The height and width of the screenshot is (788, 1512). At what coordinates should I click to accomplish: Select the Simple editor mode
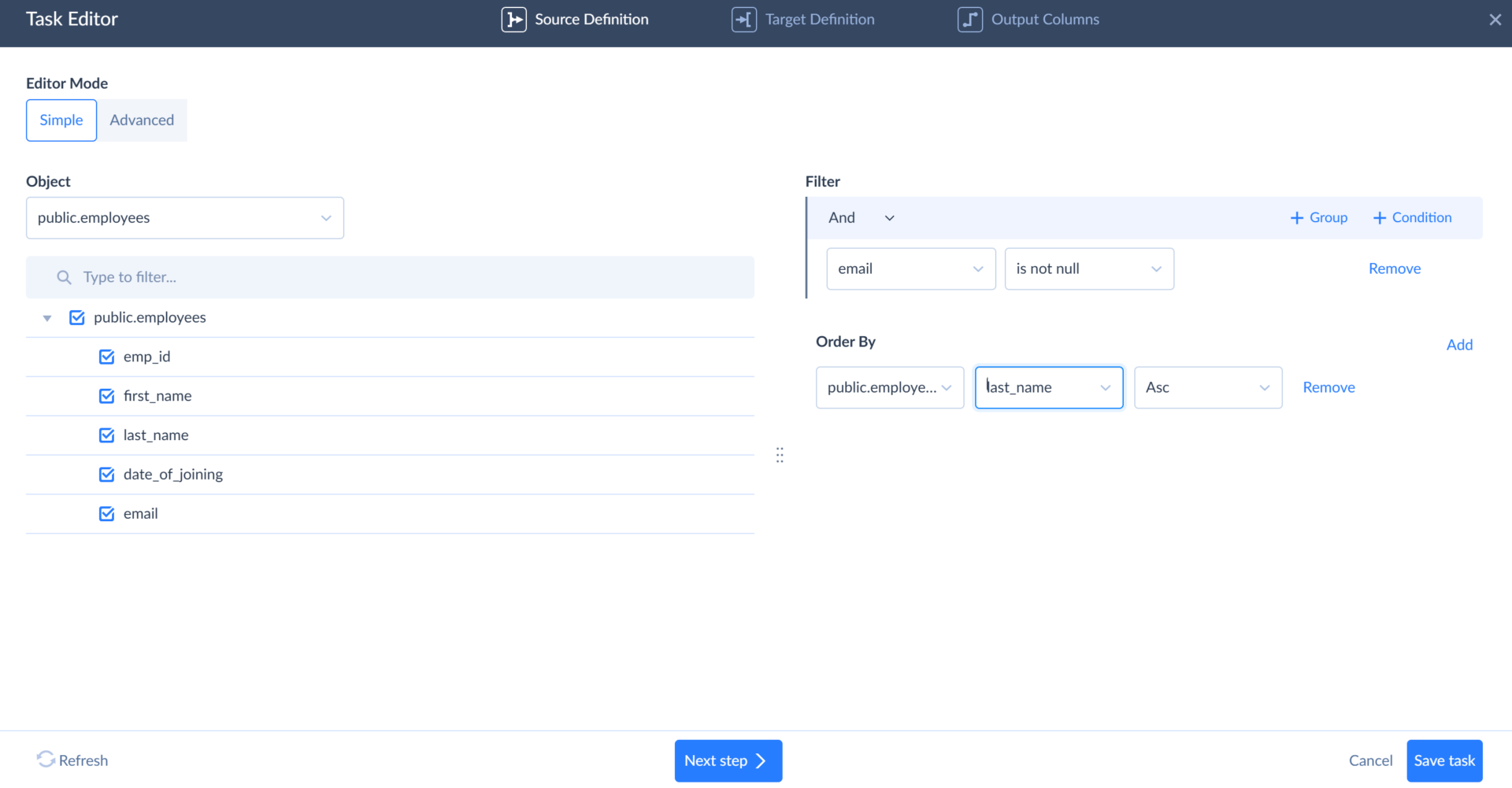point(61,120)
